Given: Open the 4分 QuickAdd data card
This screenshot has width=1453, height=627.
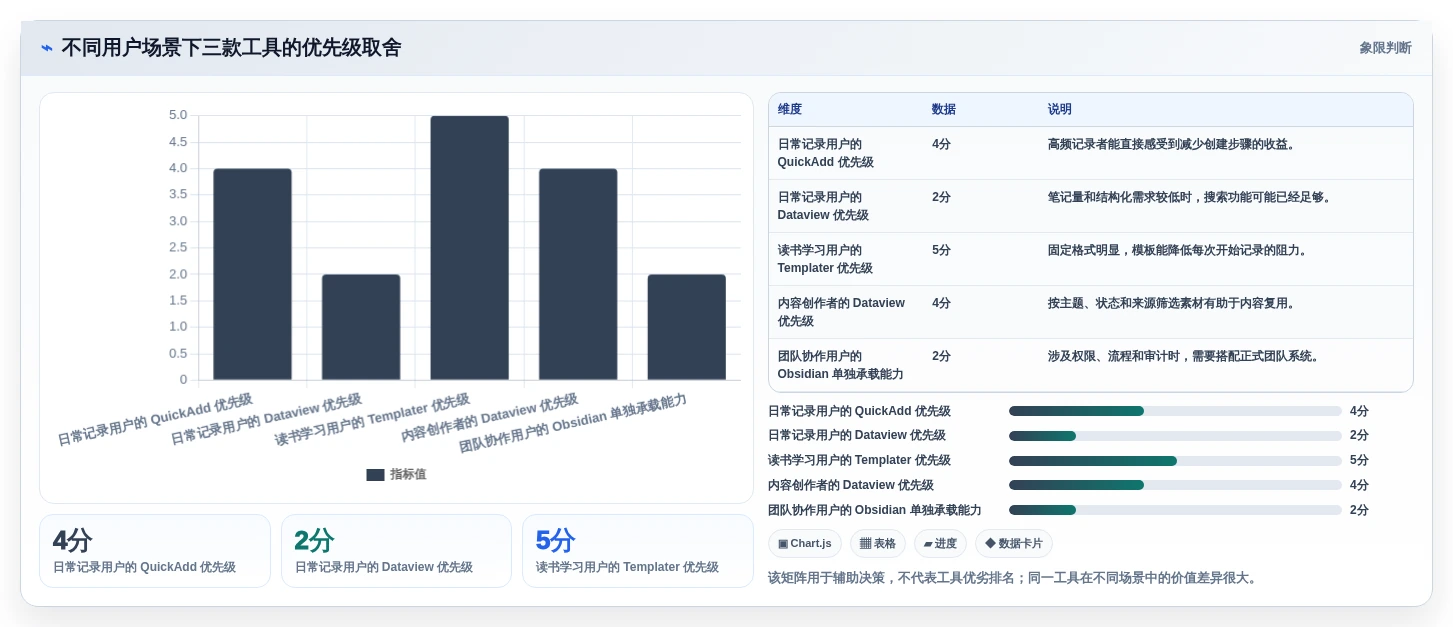Looking at the screenshot, I should [x=155, y=551].
